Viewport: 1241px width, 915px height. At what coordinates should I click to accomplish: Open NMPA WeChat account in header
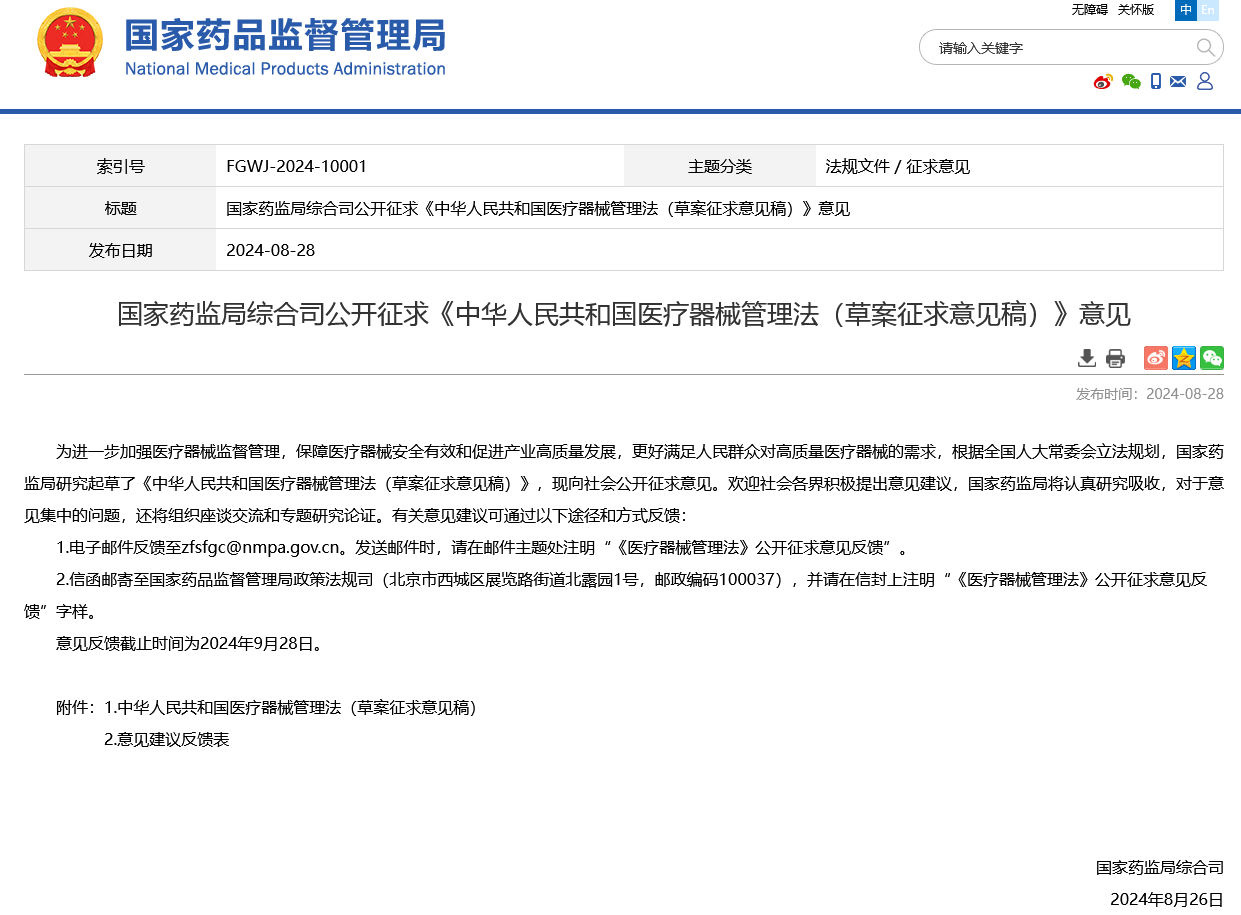(1131, 82)
